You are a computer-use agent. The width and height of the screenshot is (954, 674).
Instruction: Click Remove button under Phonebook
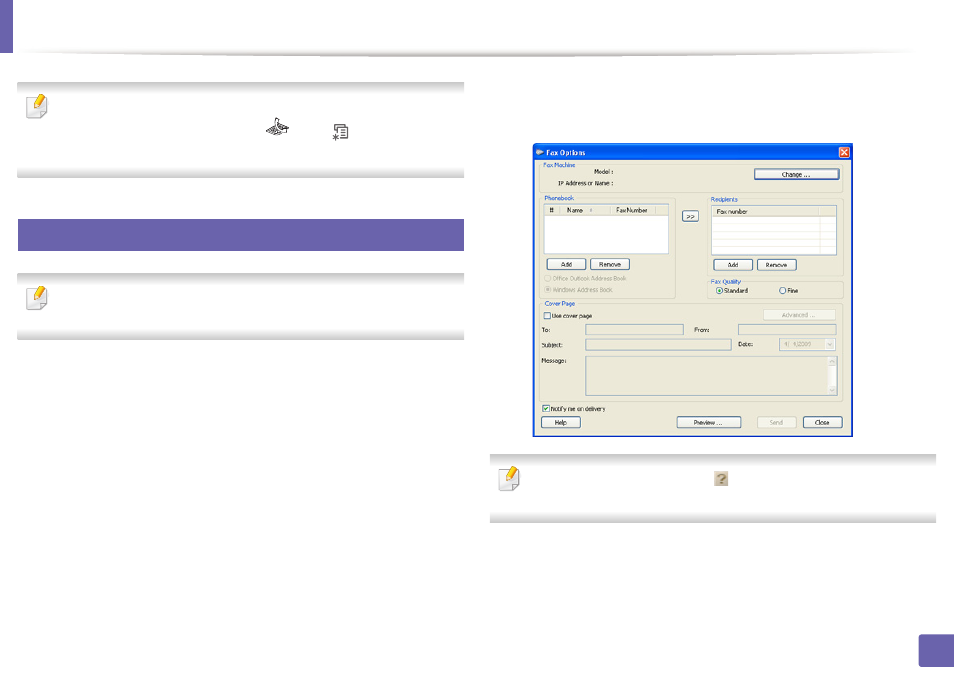click(x=610, y=265)
